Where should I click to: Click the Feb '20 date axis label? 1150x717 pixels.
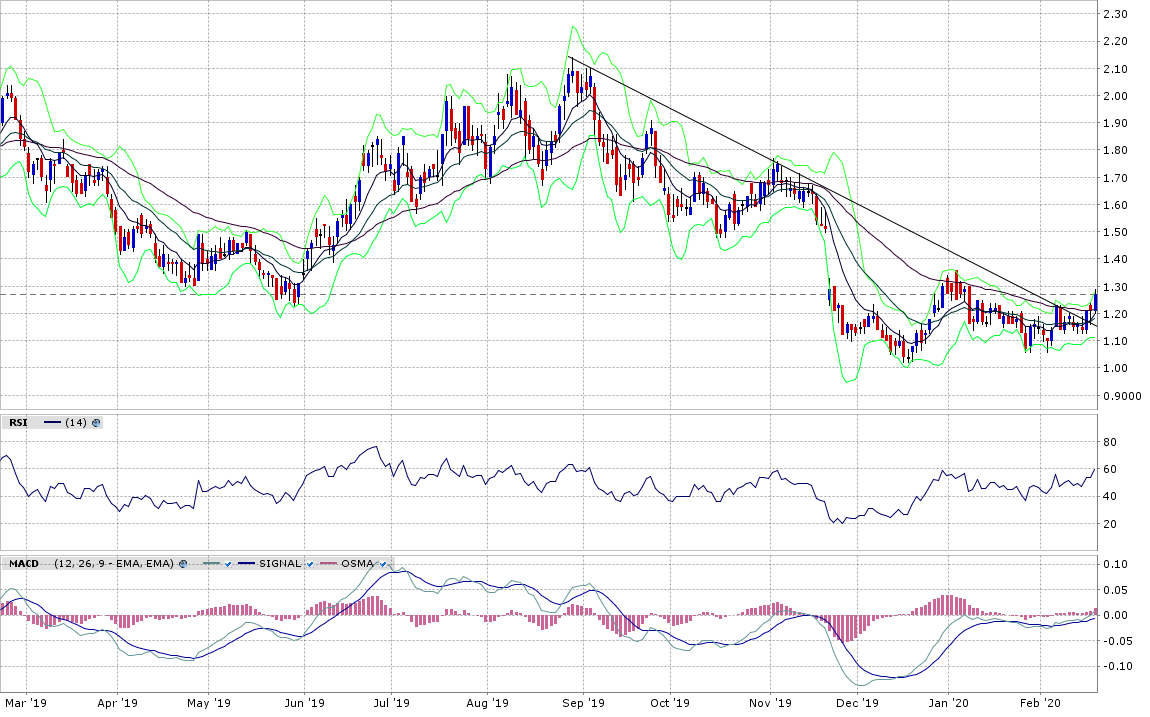1040,704
